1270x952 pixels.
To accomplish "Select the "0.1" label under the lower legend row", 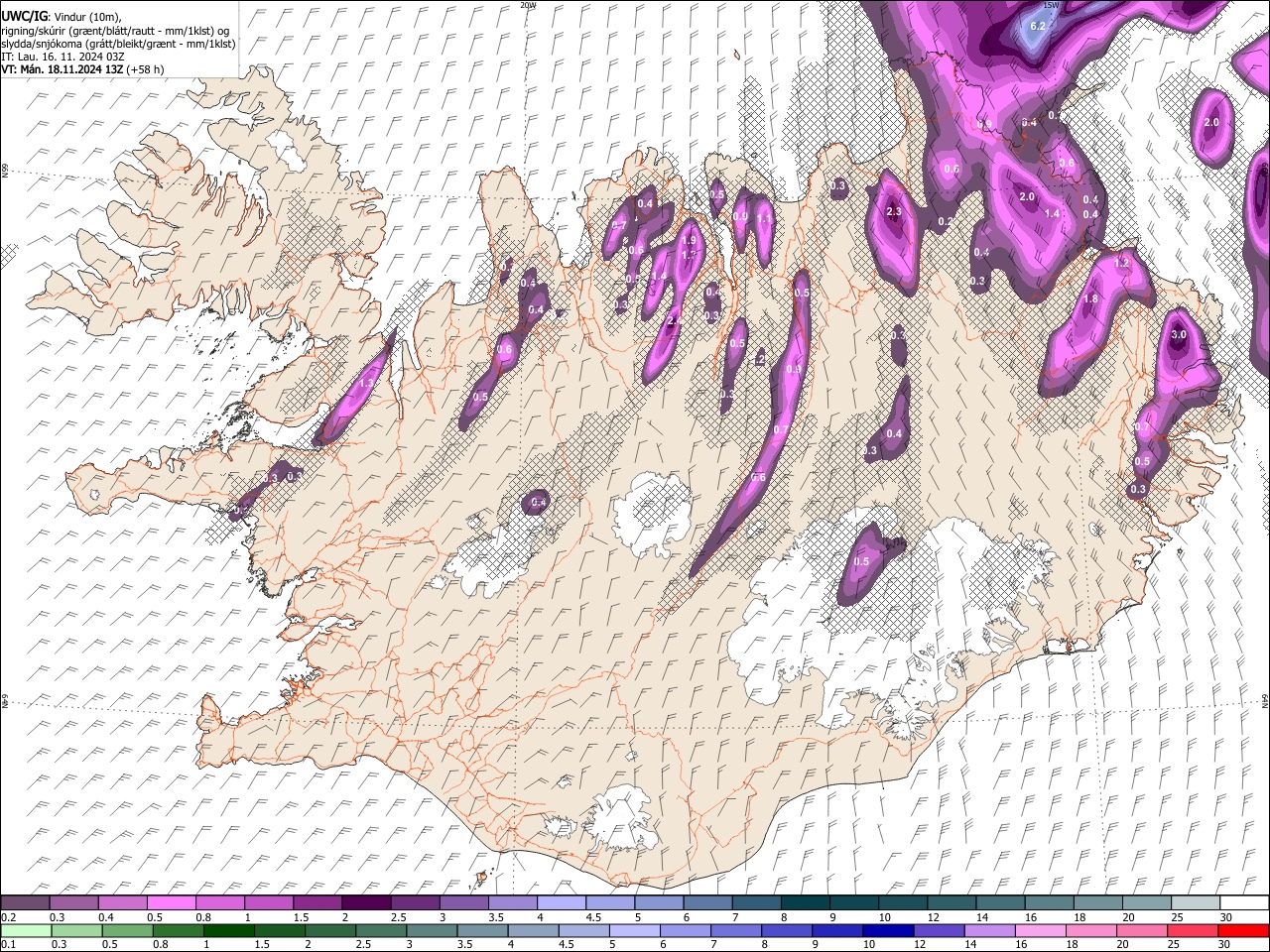I will point(8,945).
